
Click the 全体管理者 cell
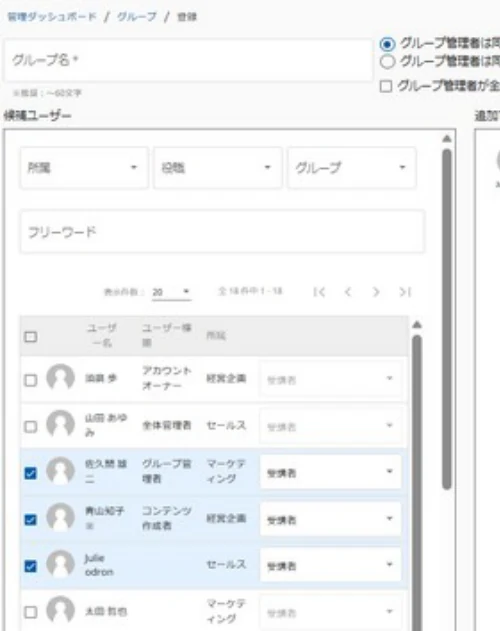[167, 425]
